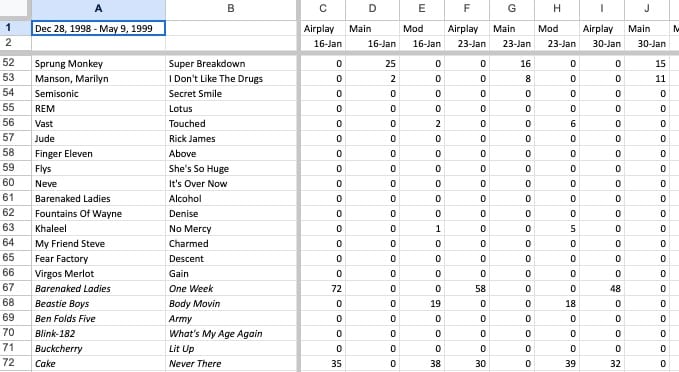
Task: Click the Super Breakdown song cell
Action: click(x=231, y=63)
